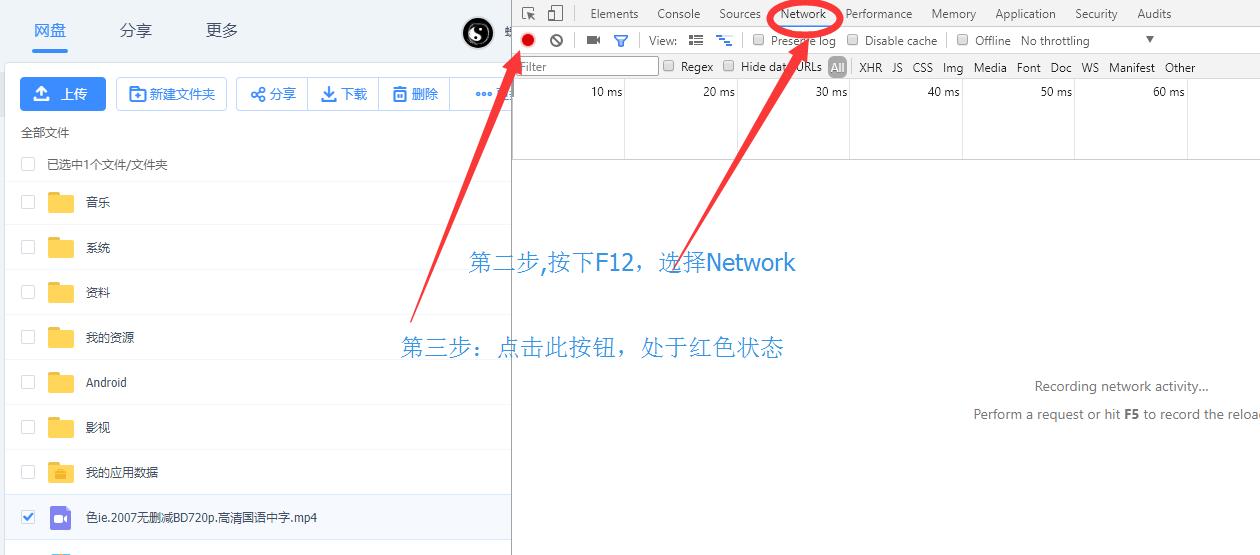Toggle the Hide data URLs checkbox

(729, 66)
